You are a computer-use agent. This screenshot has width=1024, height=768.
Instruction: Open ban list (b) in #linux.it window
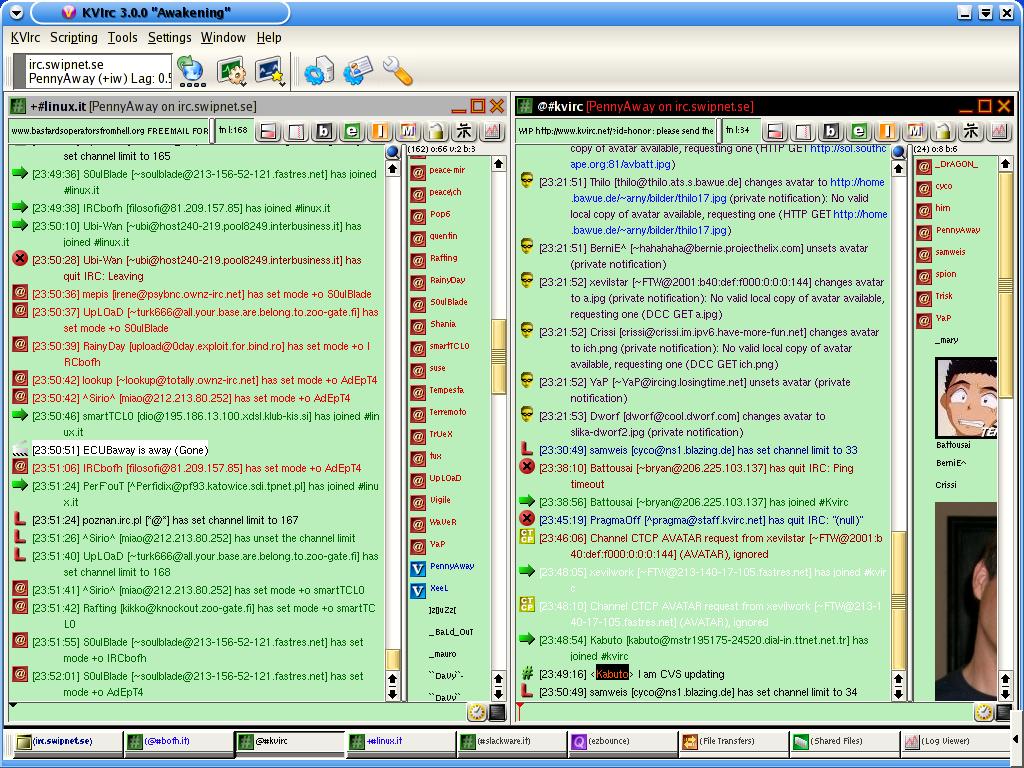(324, 131)
